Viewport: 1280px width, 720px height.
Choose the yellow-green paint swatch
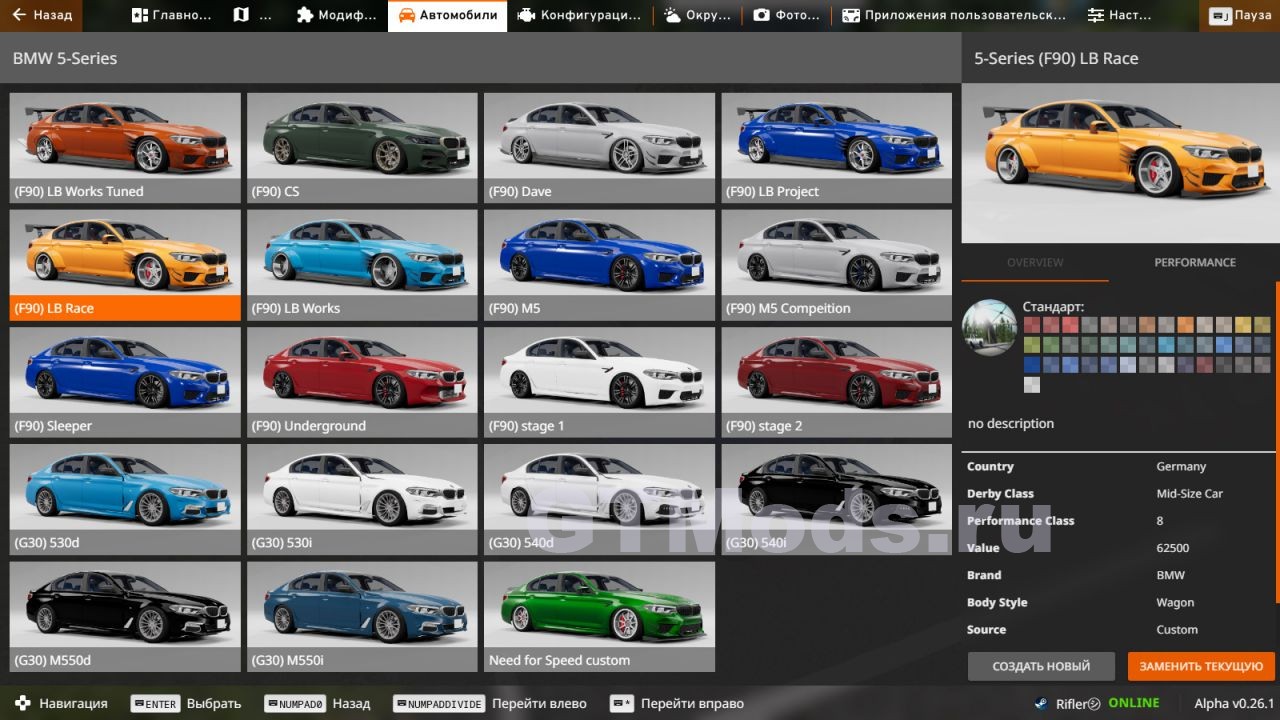pyautogui.click(x=1032, y=345)
